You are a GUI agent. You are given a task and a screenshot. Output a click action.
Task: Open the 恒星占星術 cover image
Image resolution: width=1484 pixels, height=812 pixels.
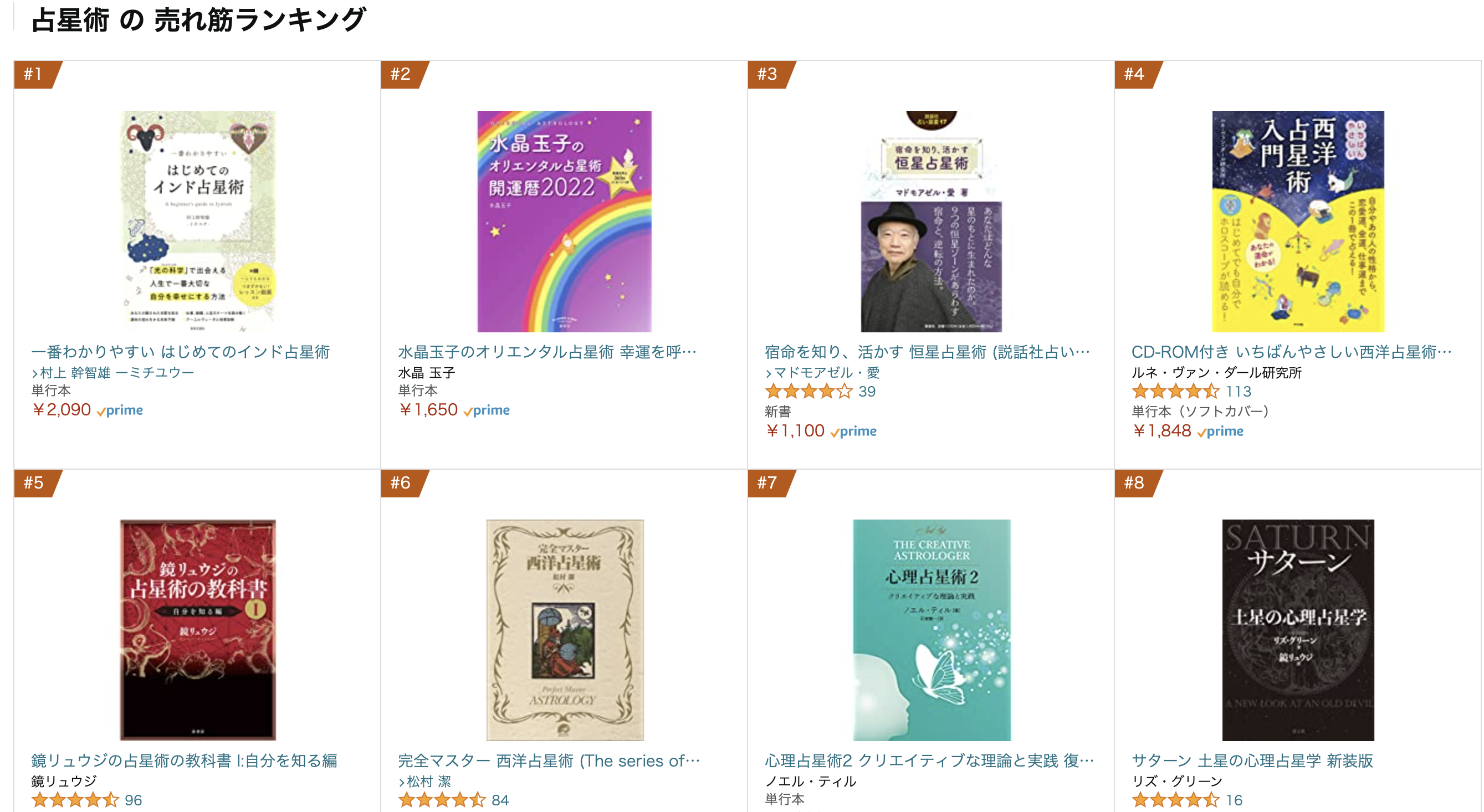click(931, 221)
